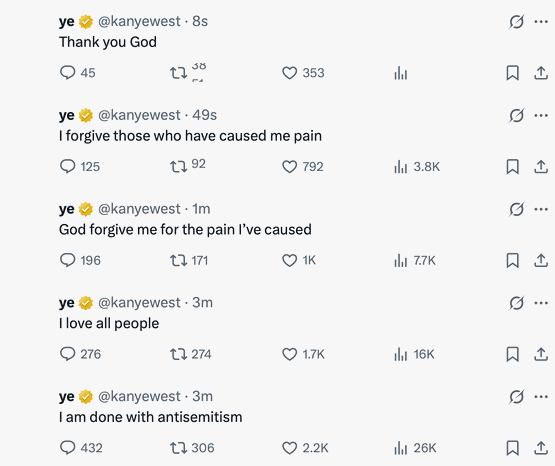Screen dimensions: 555x466
Task: Open Grok icon on "I love all people" tweet
Action: click(516, 303)
